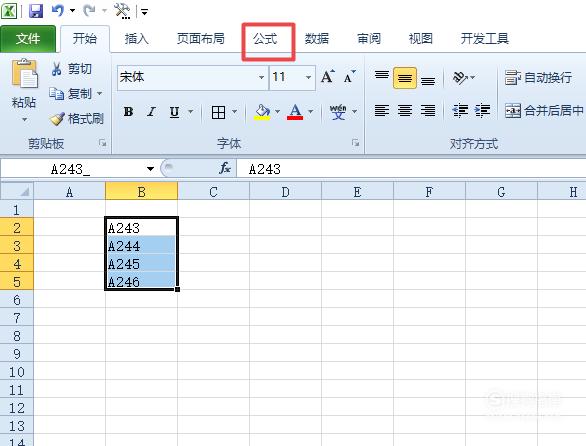Toggle Bold formatting
Screen dimensions: 586x446
point(128,112)
